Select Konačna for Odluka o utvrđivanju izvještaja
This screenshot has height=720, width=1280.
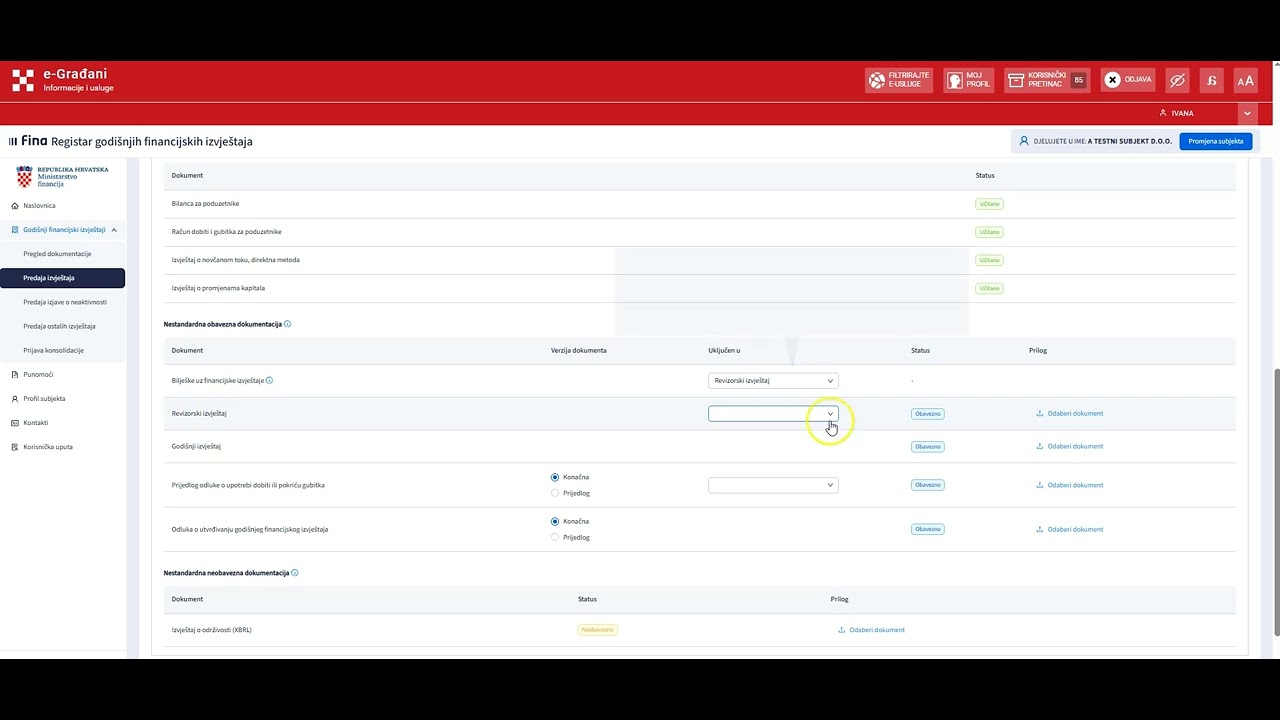pos(555,521)
